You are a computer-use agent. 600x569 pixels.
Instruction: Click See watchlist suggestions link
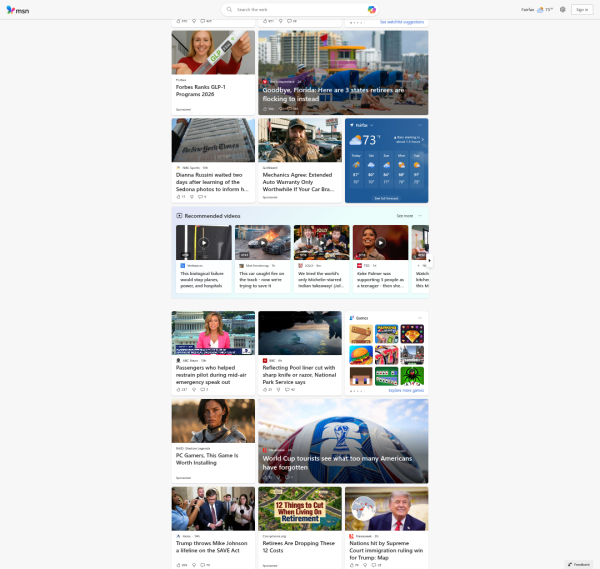(402, 22)
